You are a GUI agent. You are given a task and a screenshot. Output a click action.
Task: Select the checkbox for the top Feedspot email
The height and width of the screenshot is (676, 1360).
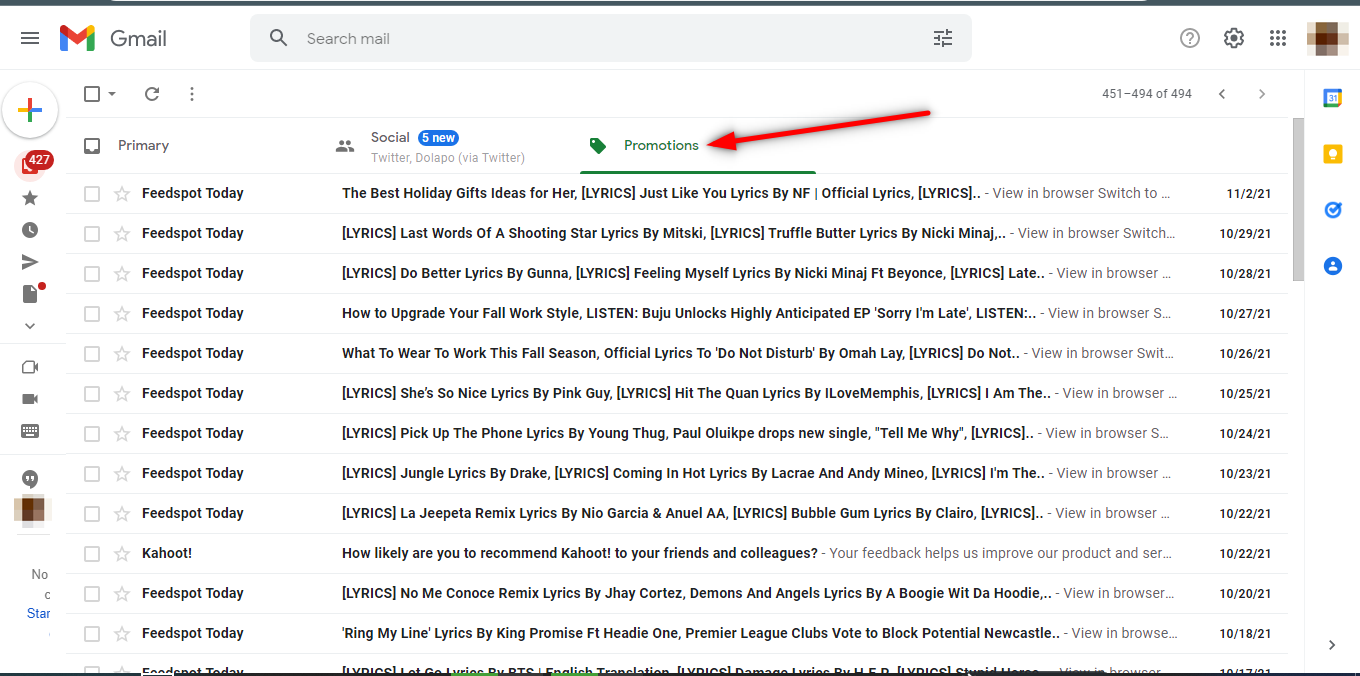coord(90,193)
